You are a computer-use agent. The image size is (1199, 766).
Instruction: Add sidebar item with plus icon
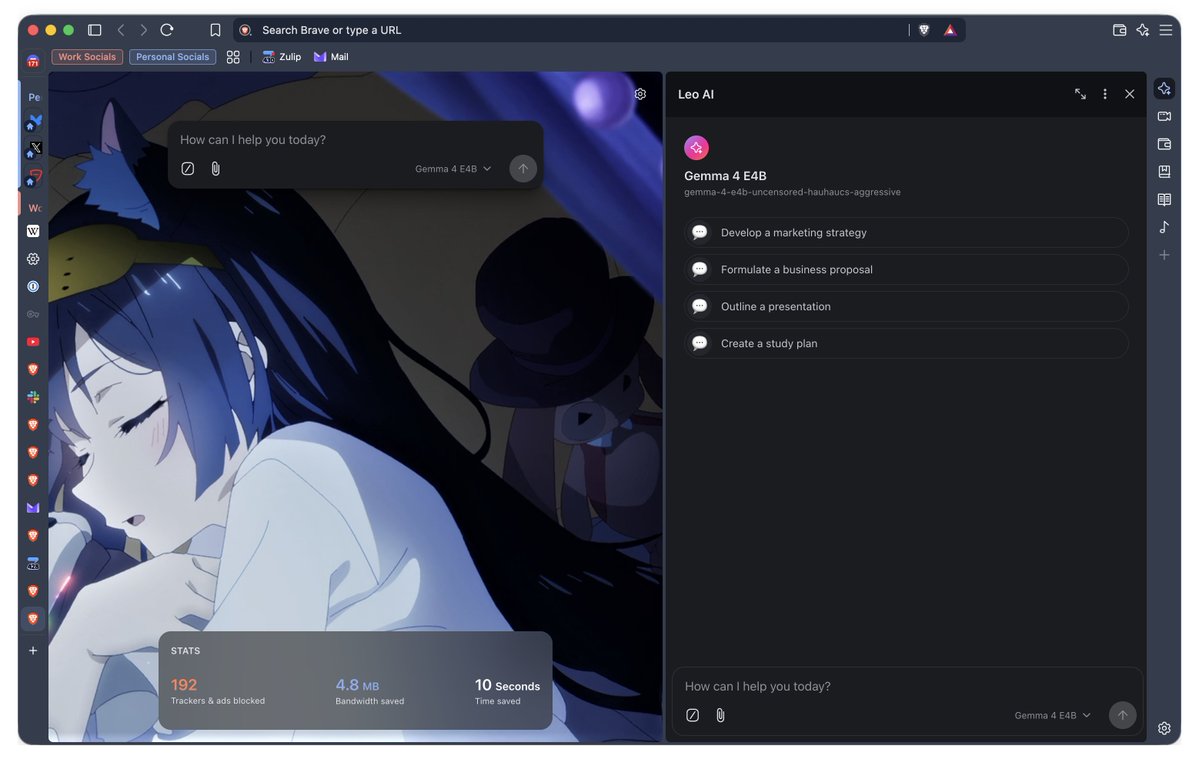[1164, 255]
